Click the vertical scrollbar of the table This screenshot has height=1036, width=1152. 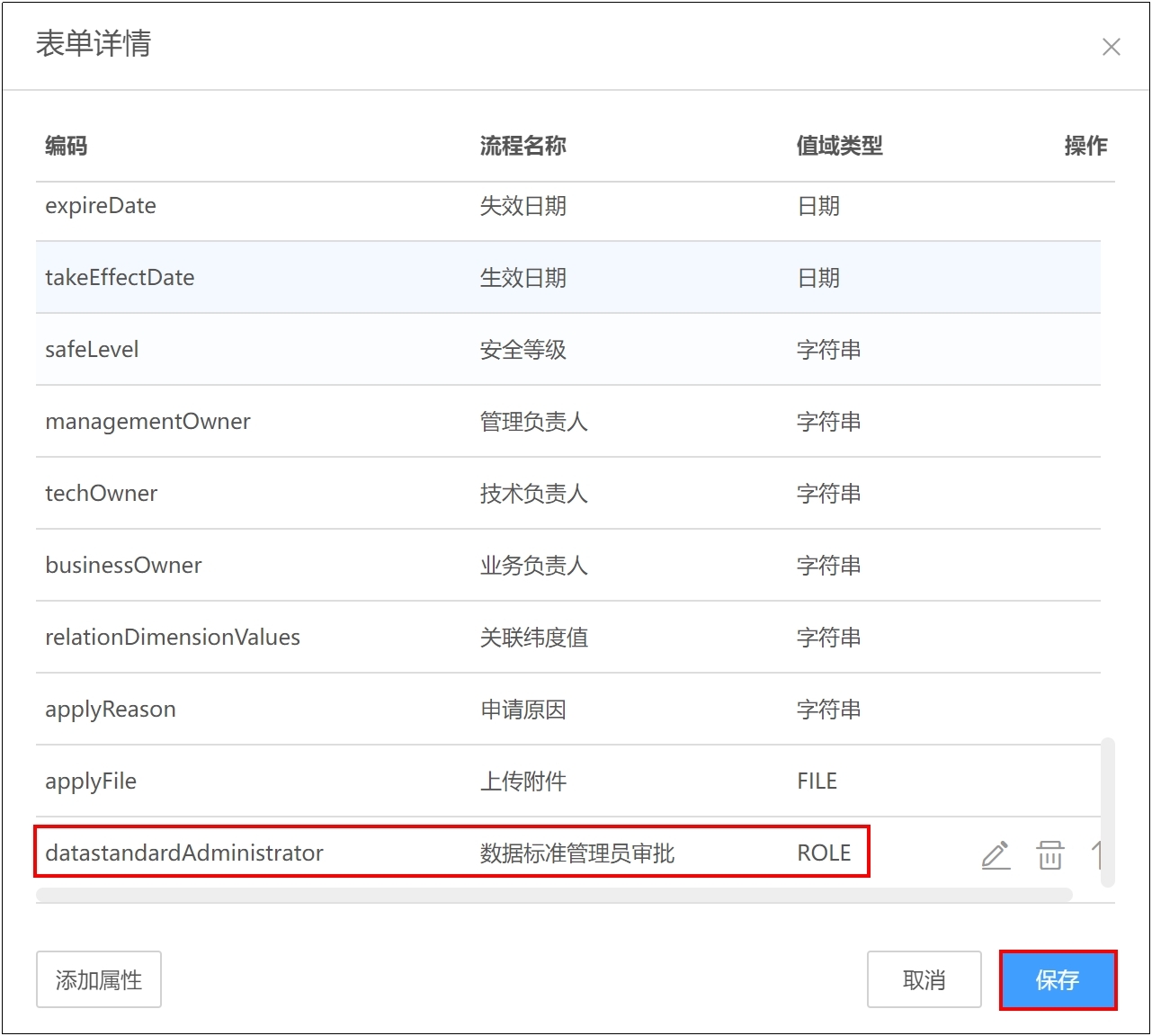pos(1108,812)
